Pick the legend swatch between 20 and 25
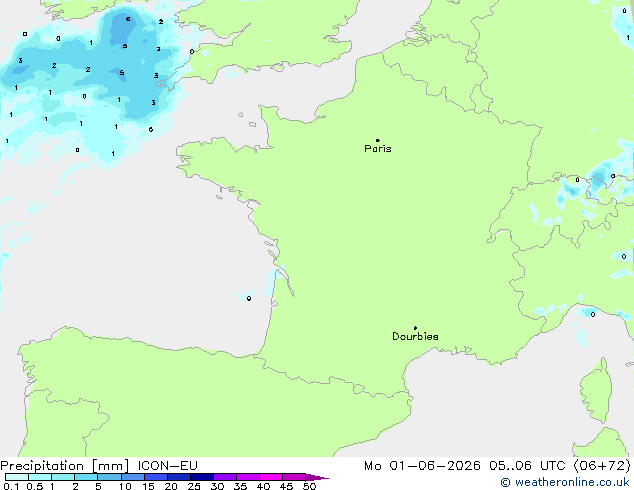The image size is (634, 490). [179, 477]
